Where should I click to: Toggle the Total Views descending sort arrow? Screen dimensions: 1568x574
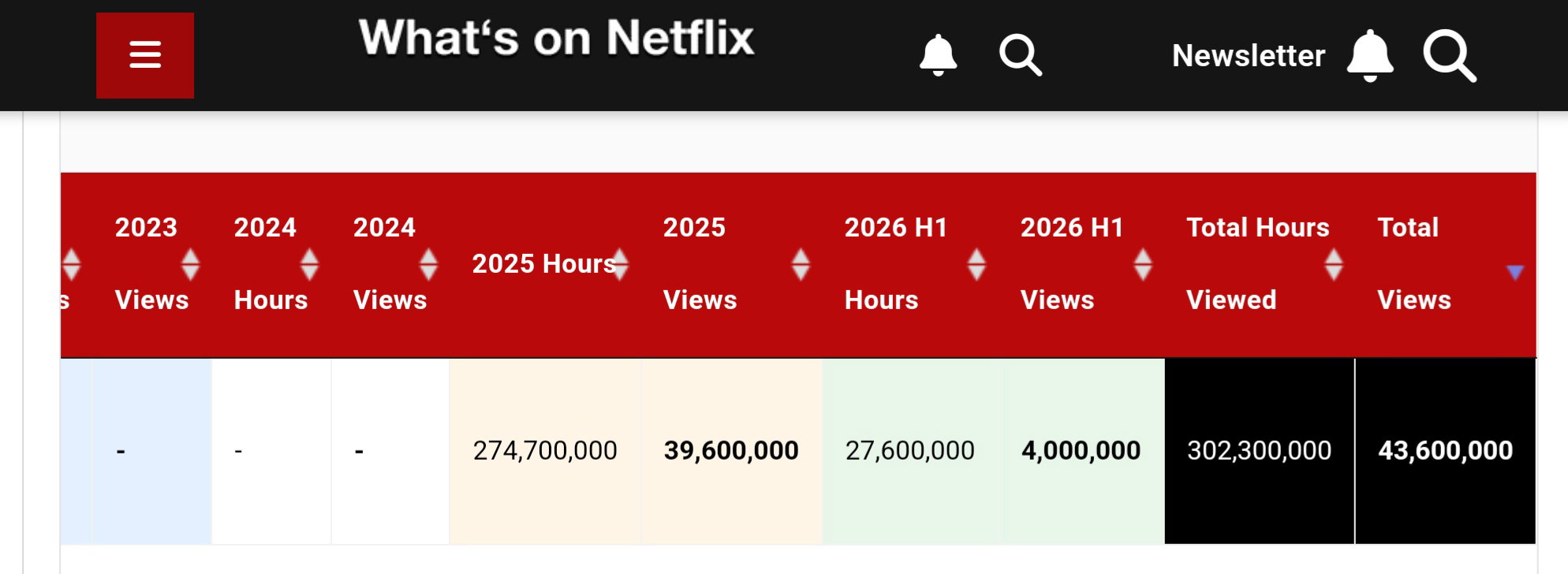point(1514,272)
